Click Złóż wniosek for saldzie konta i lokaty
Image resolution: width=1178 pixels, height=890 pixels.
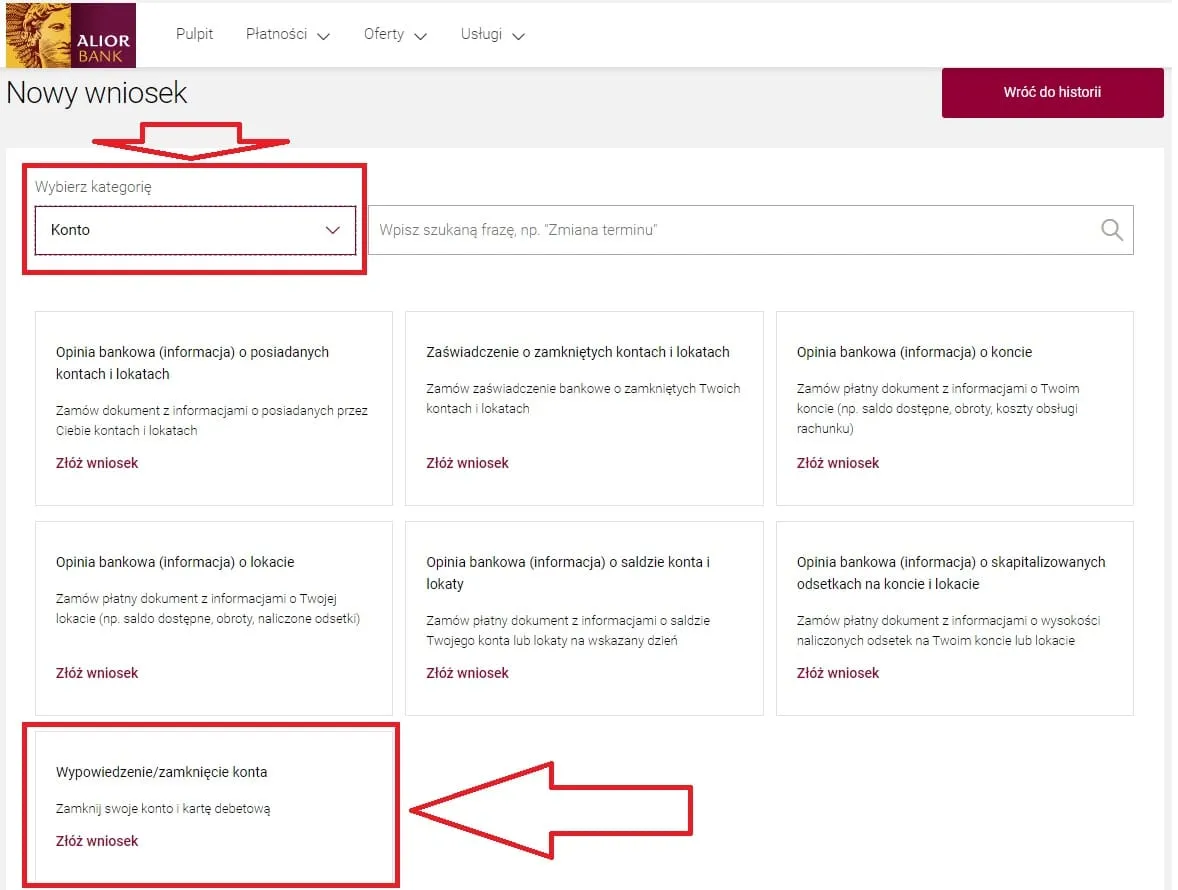click(467, 673)
